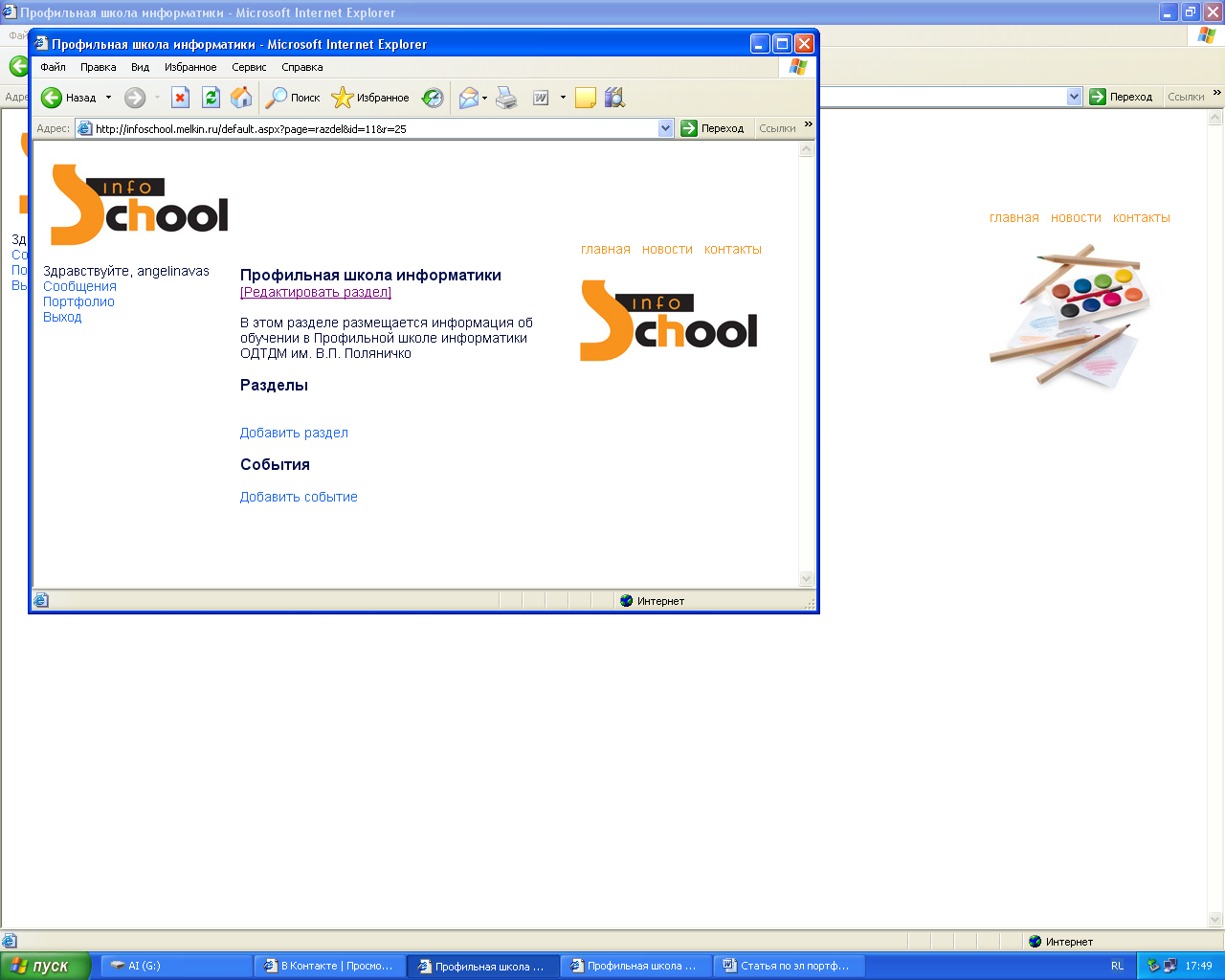Open the Избранное menu in menu bar
1225x980 pixels.
pos(190,67)
